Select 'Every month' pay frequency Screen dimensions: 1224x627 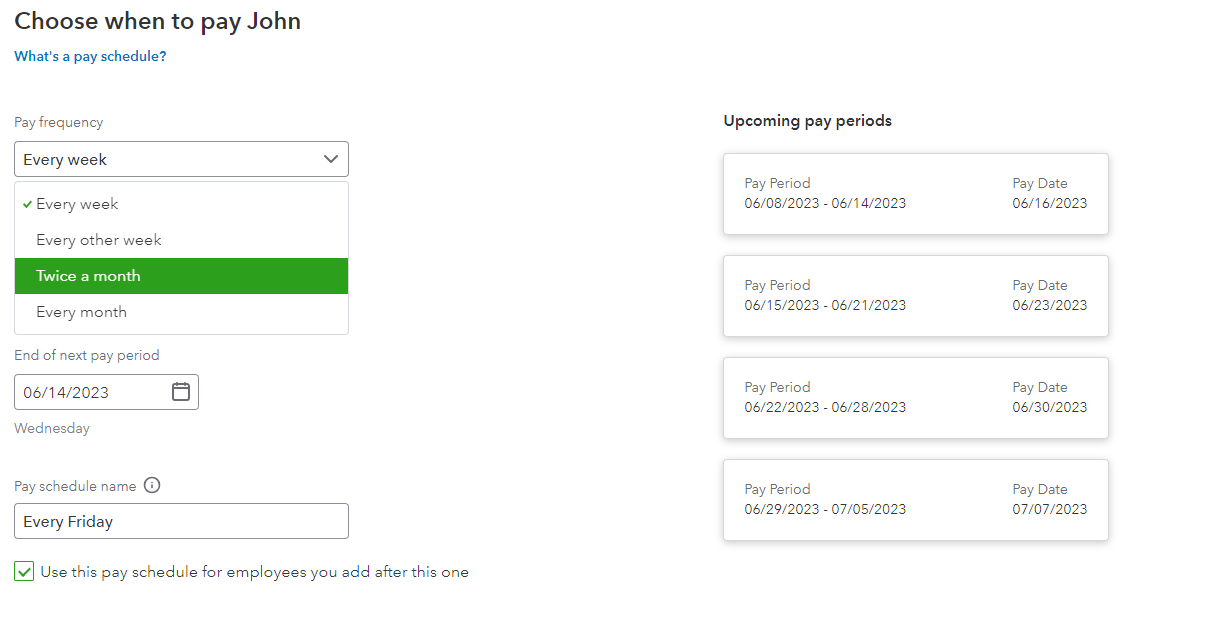(81, 312)
